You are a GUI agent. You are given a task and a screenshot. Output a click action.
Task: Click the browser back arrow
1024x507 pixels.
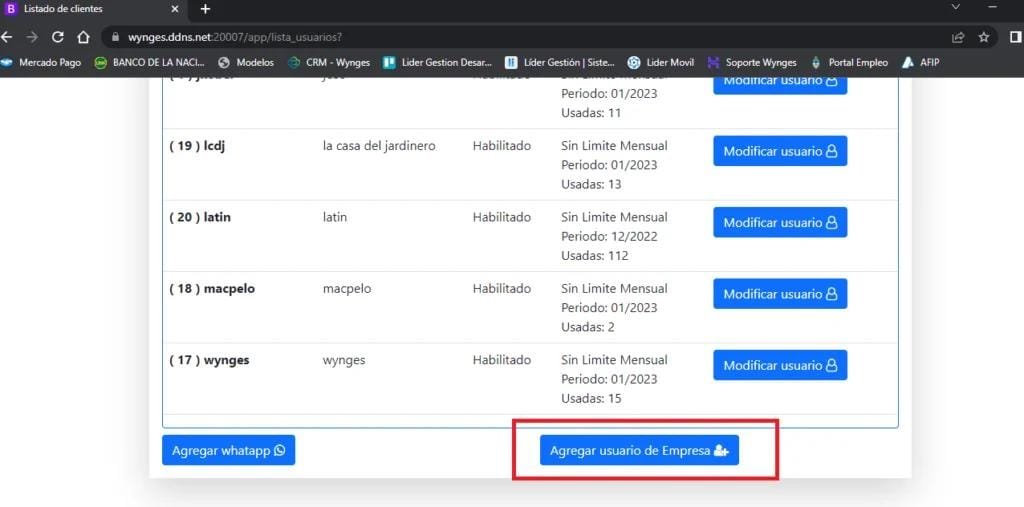click(x=7, y=37)
